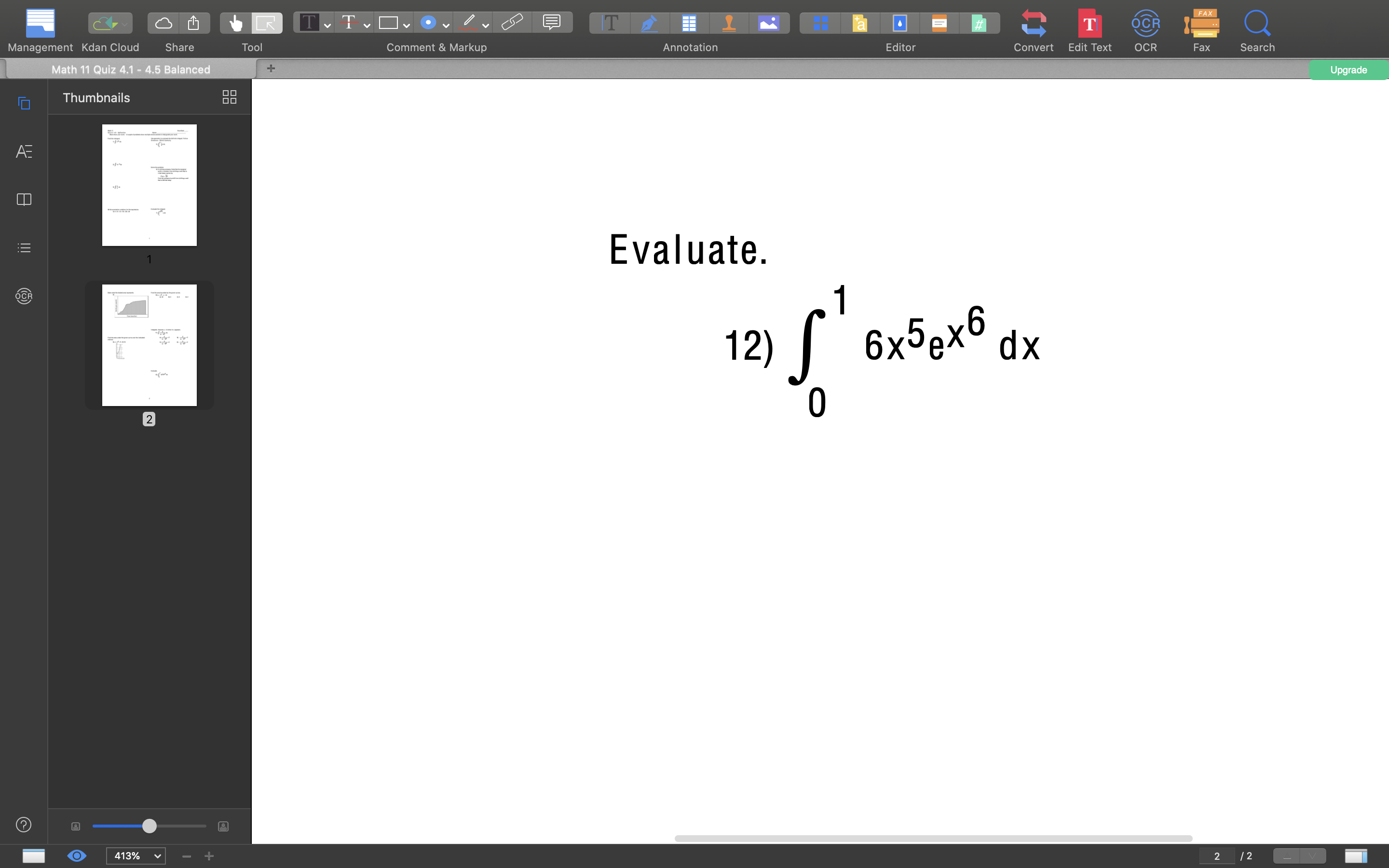The width and height of the screenshot is (1389, 868).
Task: Toggle reading view with the eye icon
Action: pyautogui.click(x=76, y=855)
